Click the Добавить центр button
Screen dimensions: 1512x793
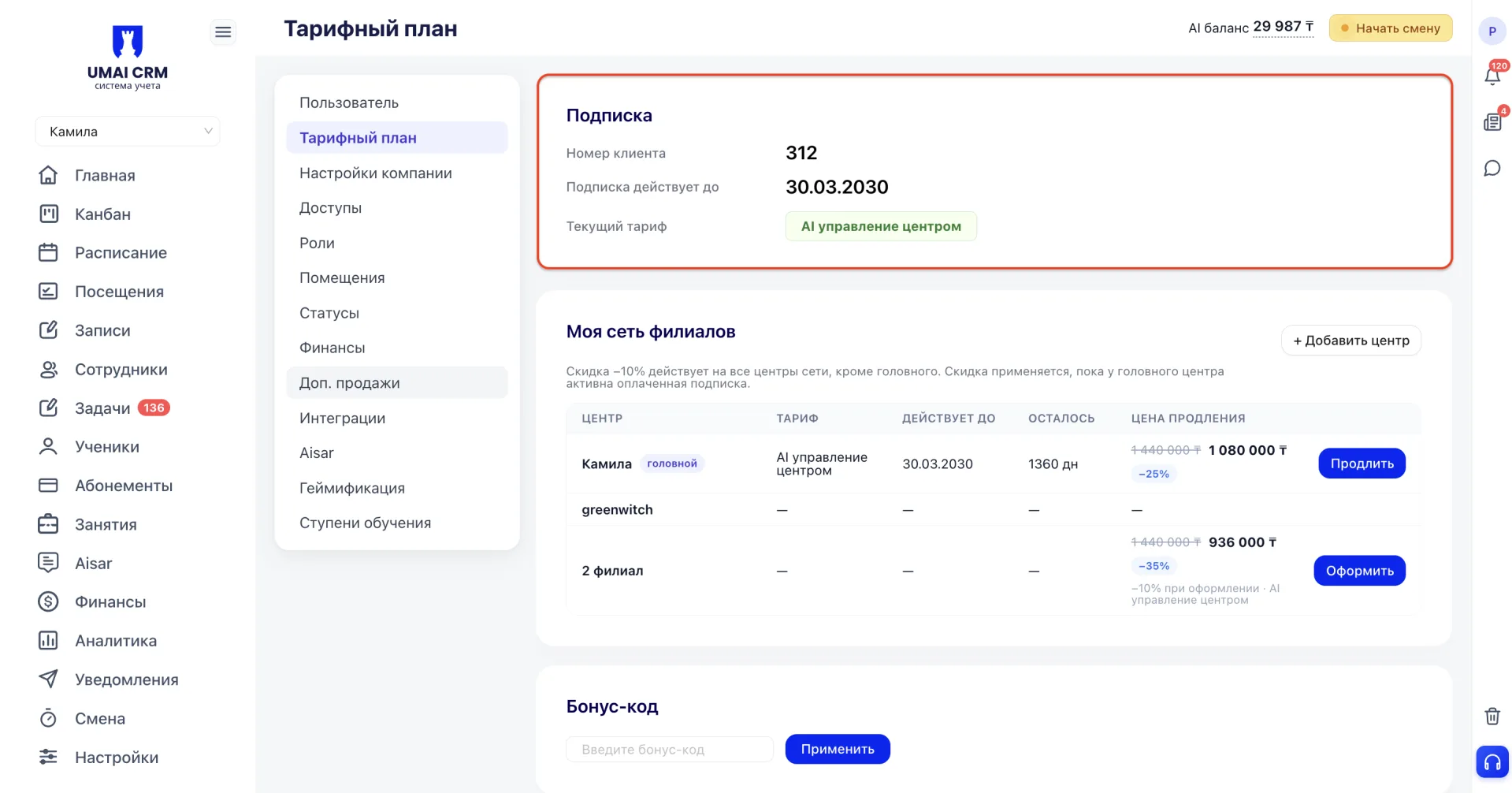click(1350, 341)
